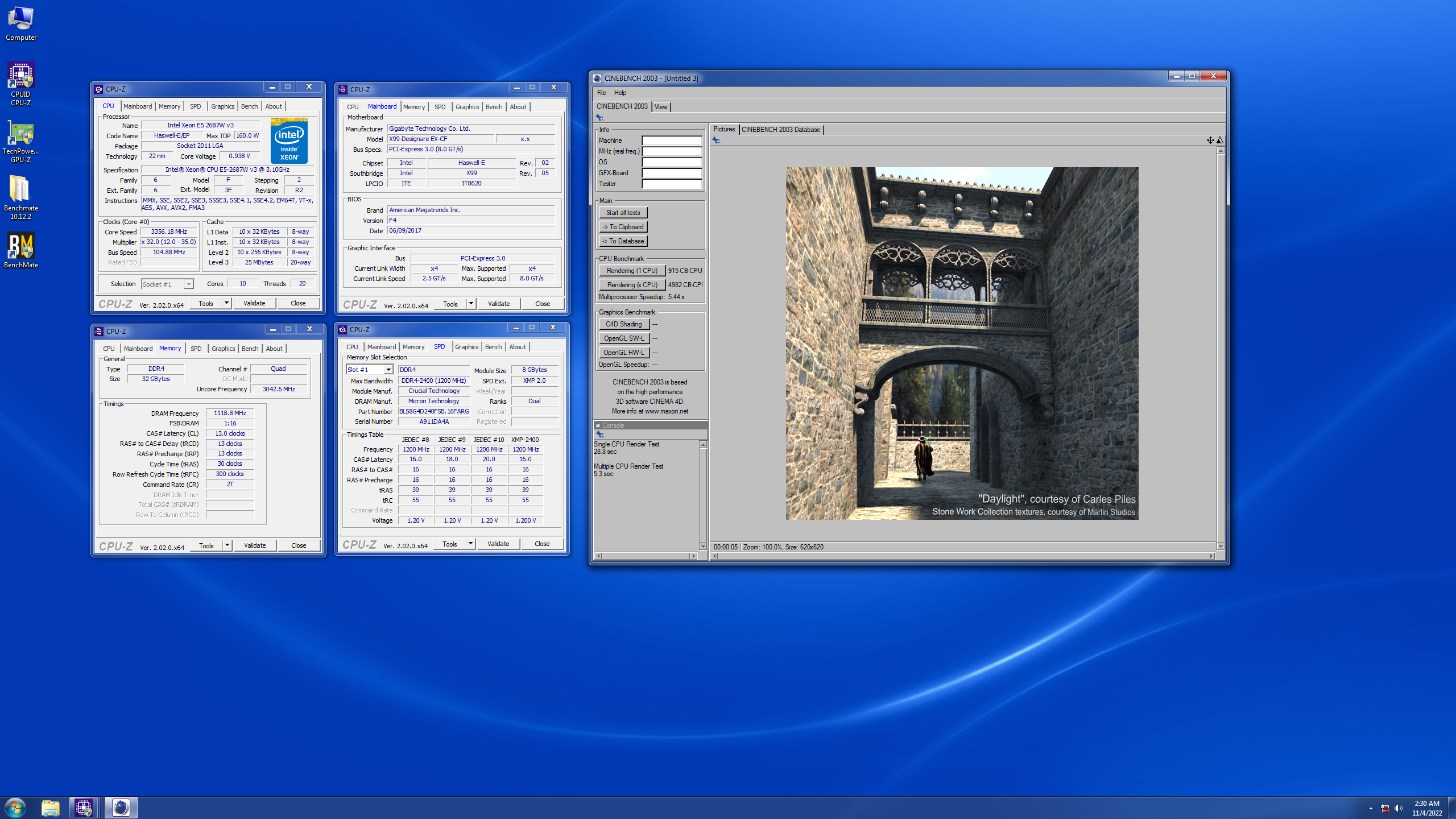The height and width of the screenshot is (819, 1456).
Task: Open Tools dropdown arrow in CPU-Z Mainboard window
Action: 471,304
